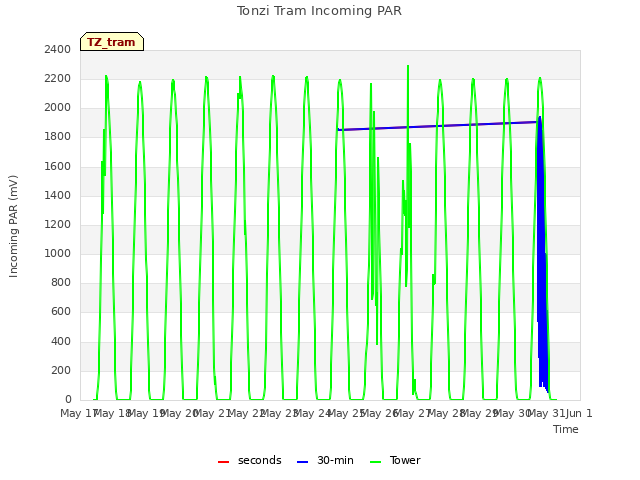Click the Time axis label
This screenshot has height=480, width=640.
pos(566,429)
